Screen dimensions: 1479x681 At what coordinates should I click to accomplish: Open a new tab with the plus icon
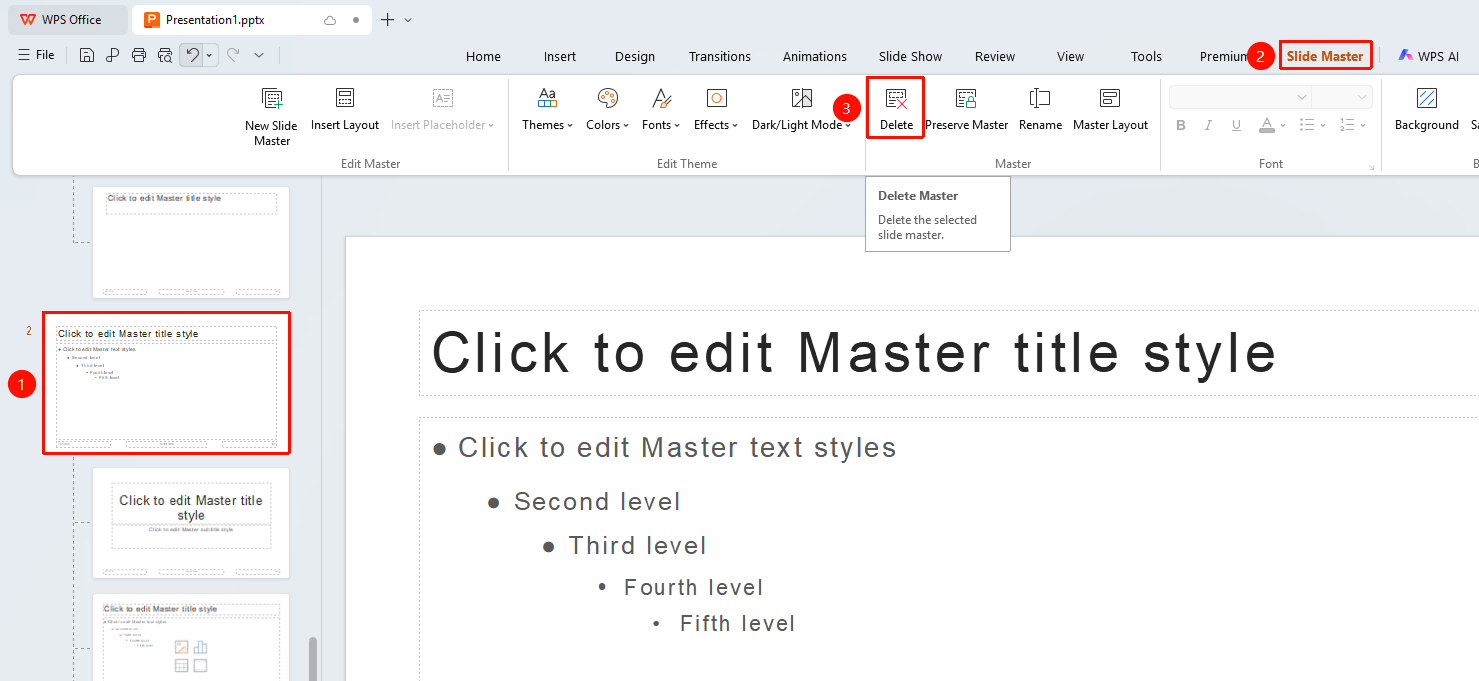[x=388, y=20]
